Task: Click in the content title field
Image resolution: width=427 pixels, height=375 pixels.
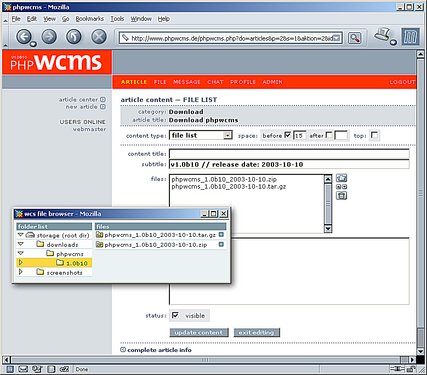Action: [x=289, y=154]
